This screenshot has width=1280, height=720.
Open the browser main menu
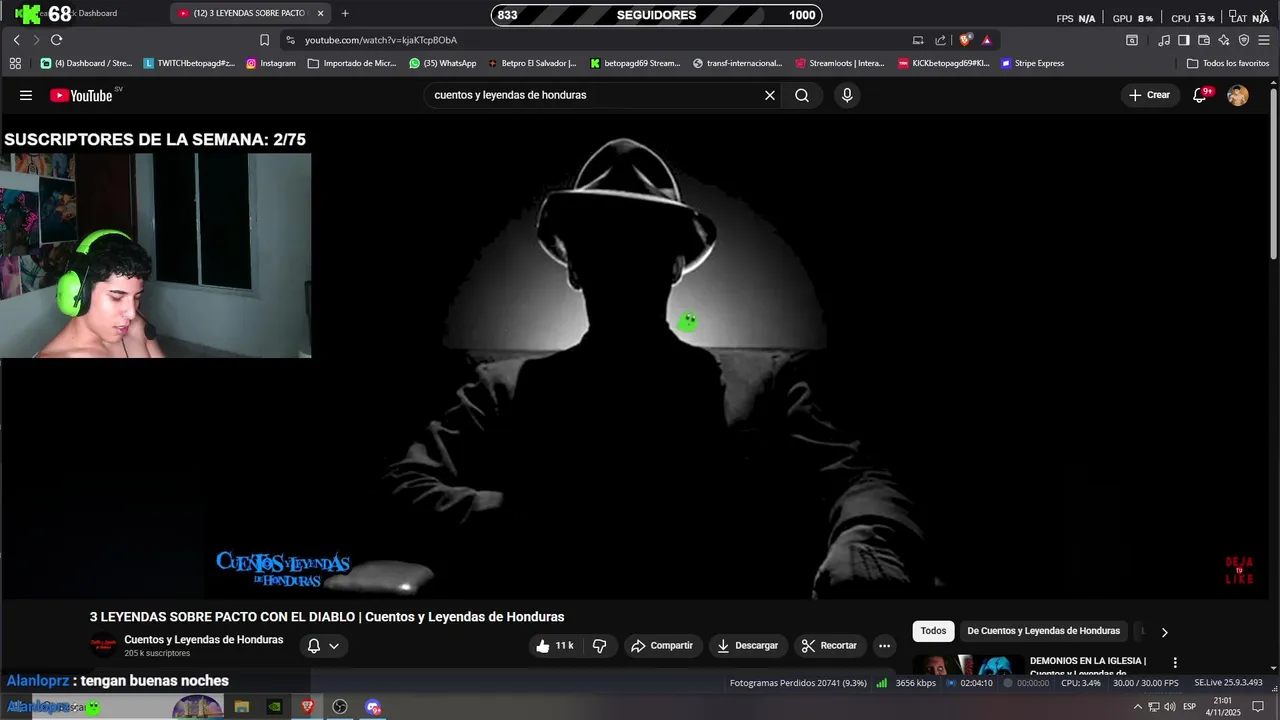pos(1264,40)
